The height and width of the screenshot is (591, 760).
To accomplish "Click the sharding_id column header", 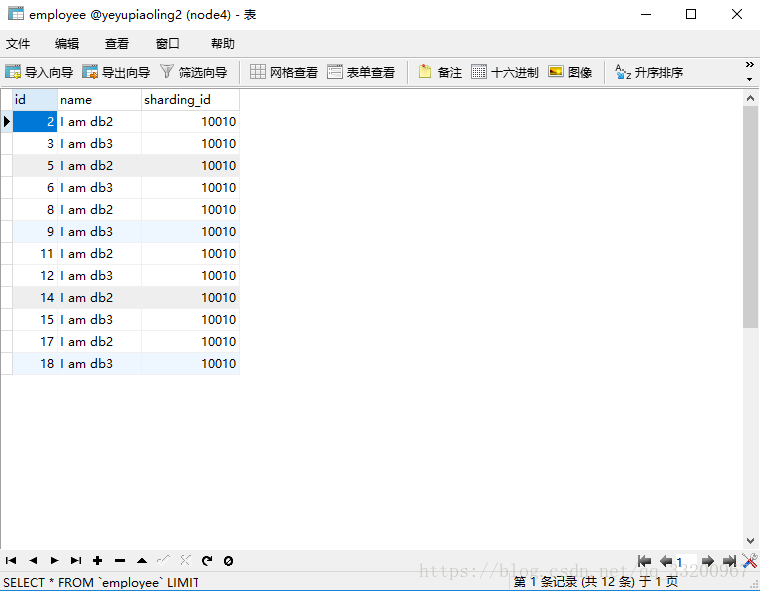I will tap(190, 100).
